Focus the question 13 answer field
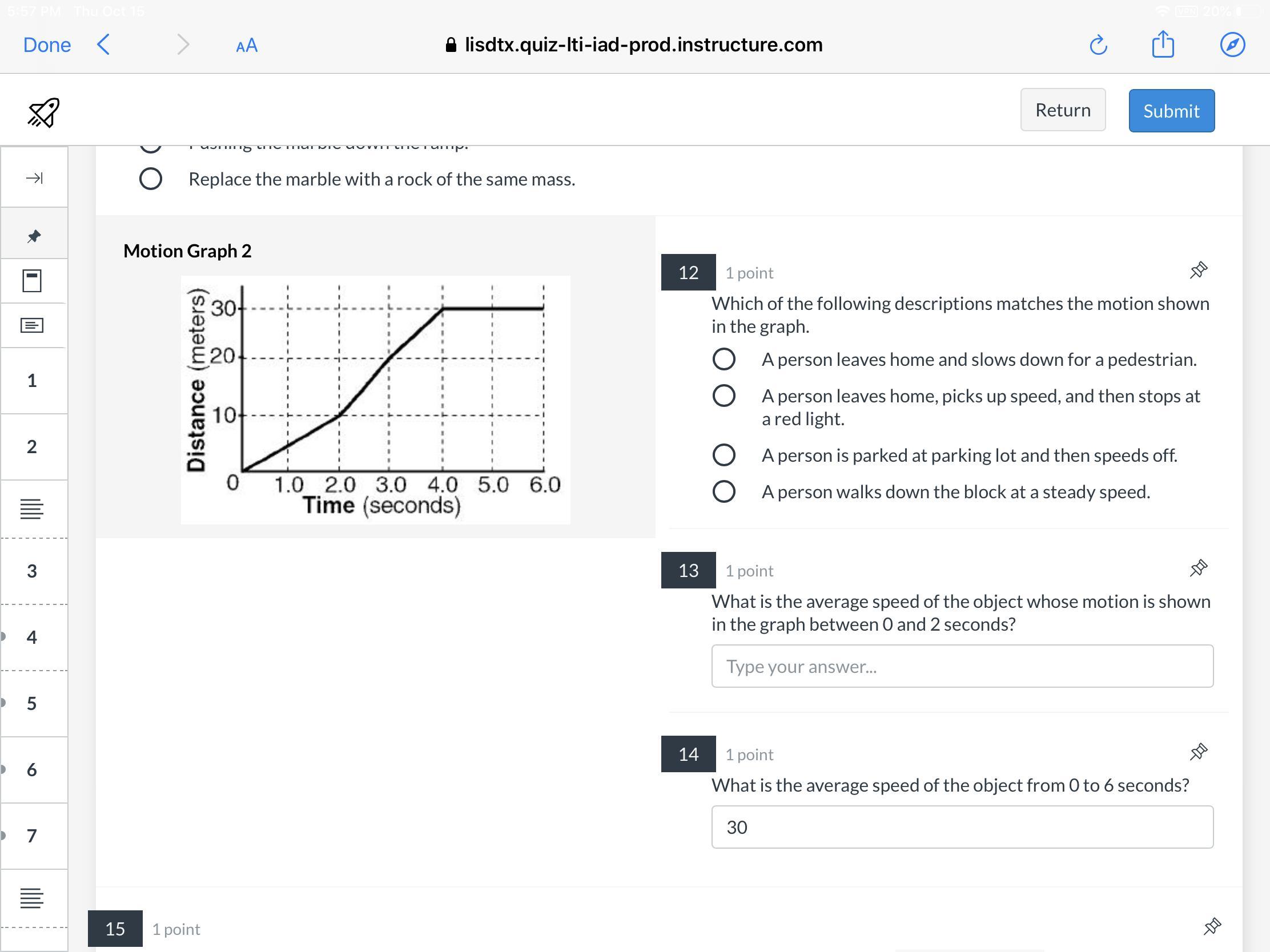The image size is (1270, 952). coord(962,666)
